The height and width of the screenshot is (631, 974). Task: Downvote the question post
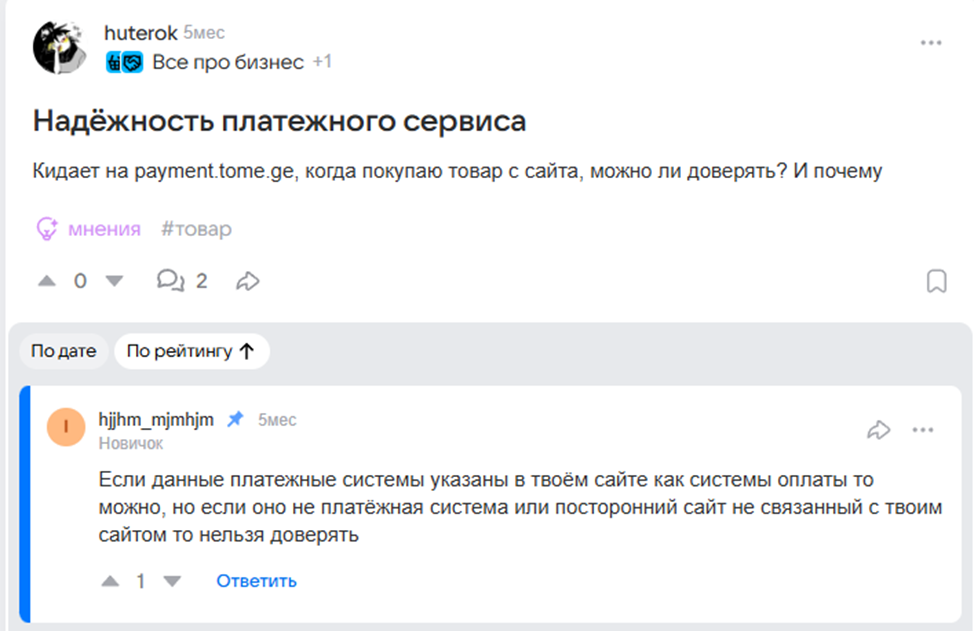(x=114, y=281)
